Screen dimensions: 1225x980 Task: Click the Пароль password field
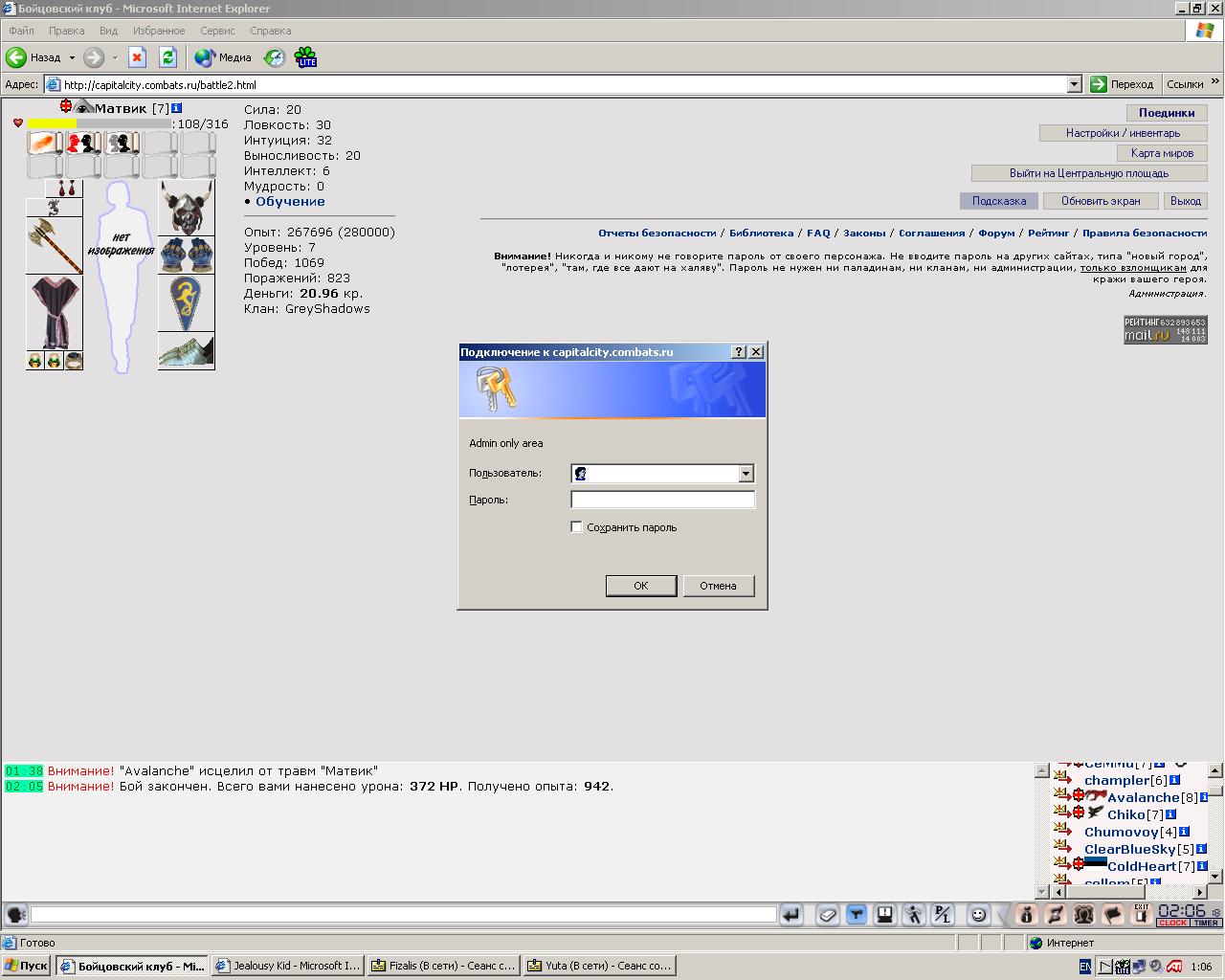coord(662,500)
